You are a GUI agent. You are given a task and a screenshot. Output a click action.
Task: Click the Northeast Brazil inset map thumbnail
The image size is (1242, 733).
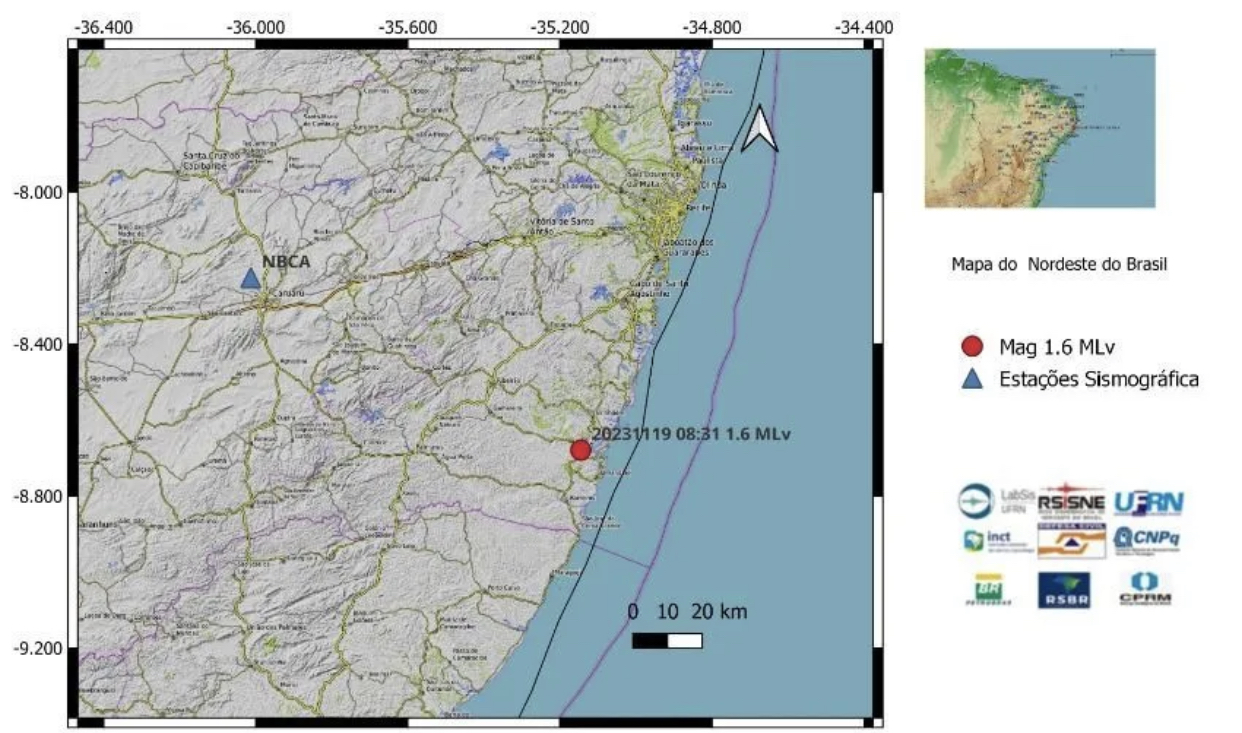point(1039,128)
